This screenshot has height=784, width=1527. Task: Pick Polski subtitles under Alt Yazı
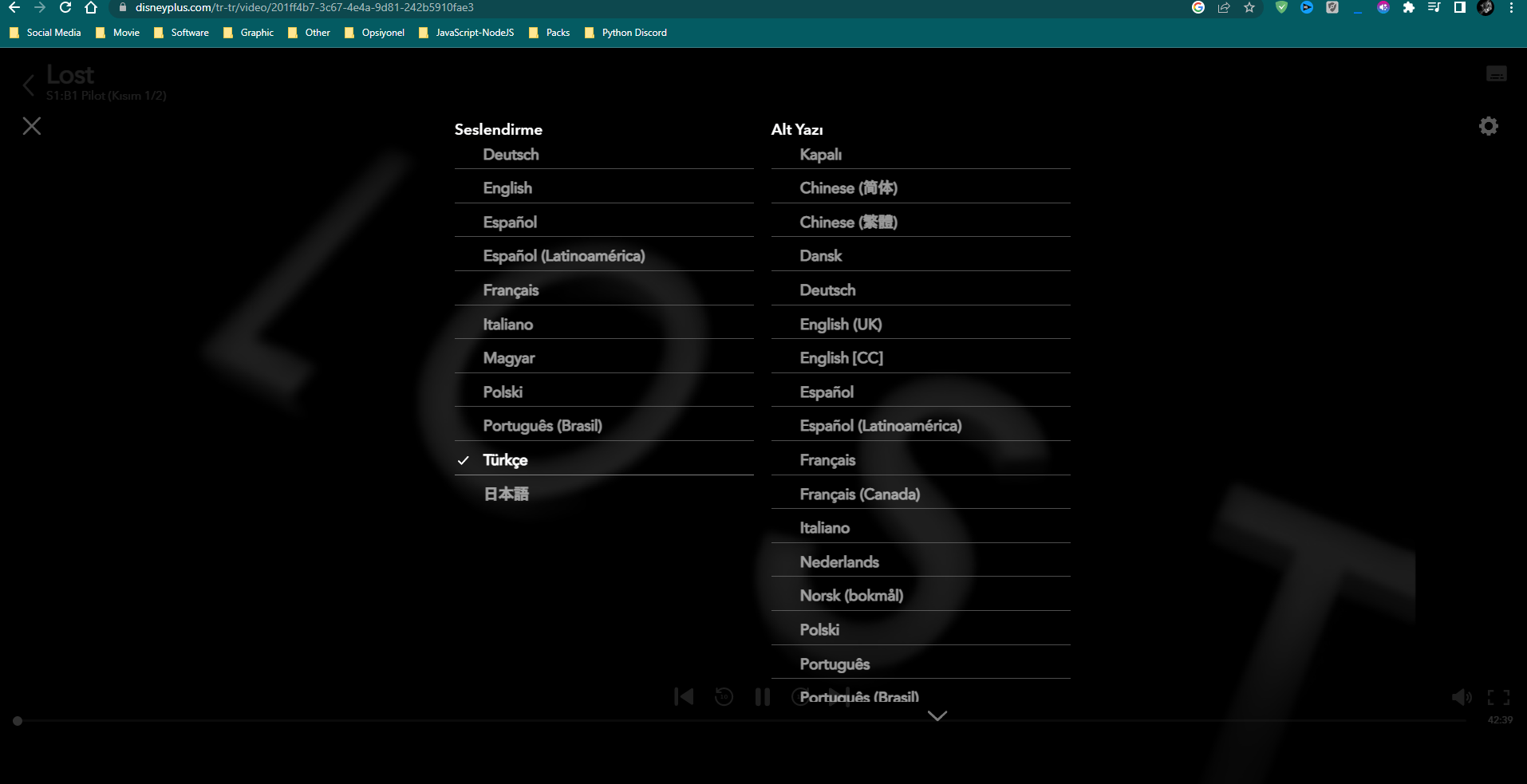coord(921,630)
